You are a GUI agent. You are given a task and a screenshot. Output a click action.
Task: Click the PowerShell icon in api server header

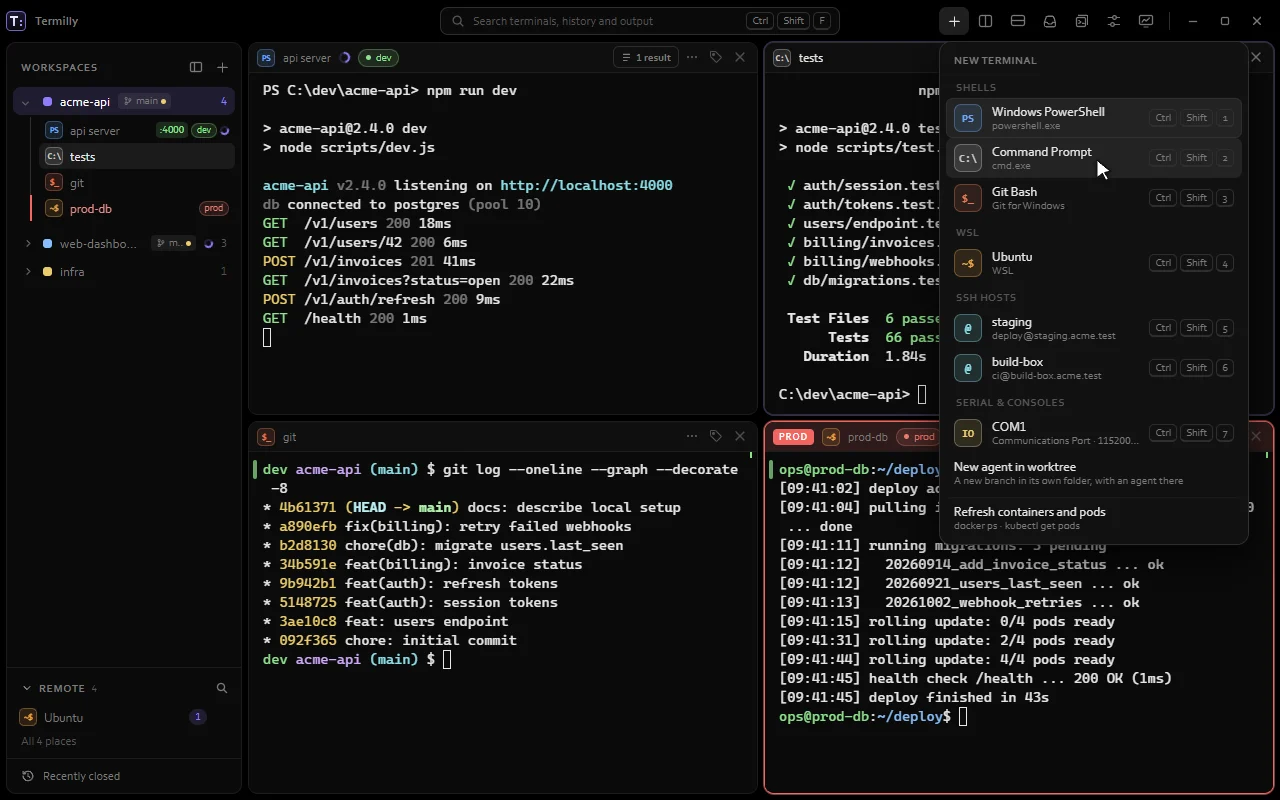266,58
